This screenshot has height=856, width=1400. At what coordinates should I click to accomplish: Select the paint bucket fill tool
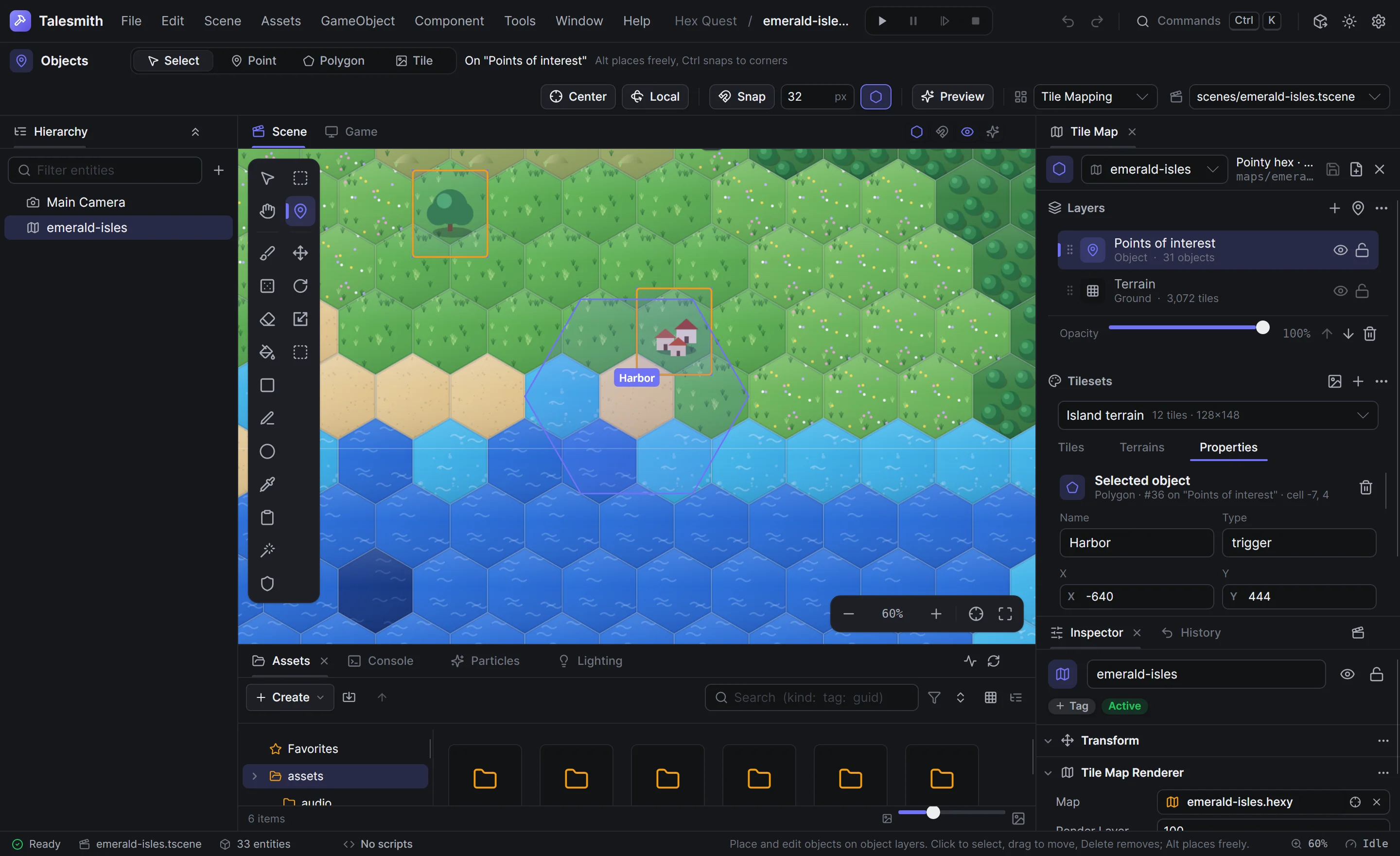pos(267,352)
